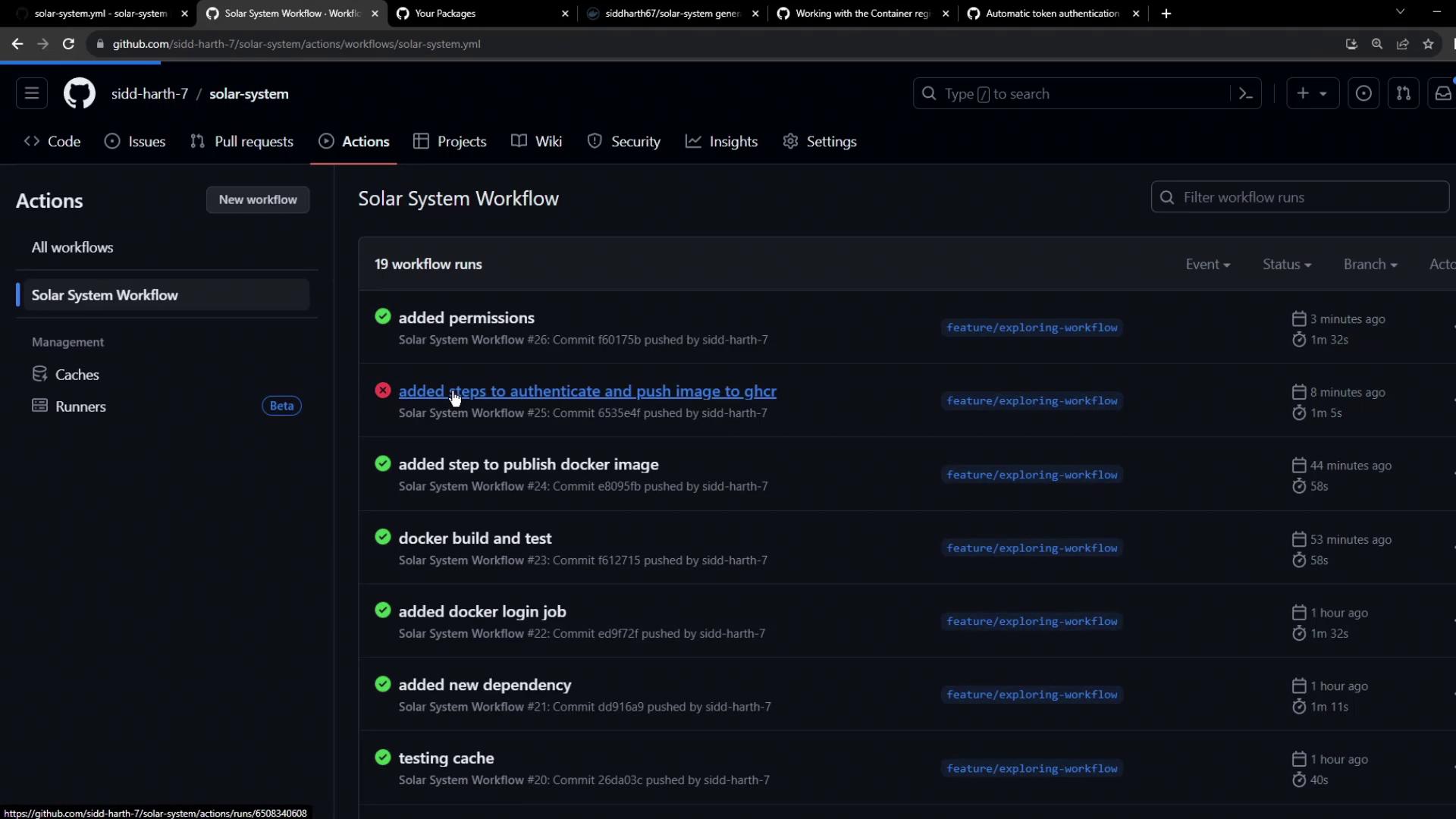Open the pull requests icon in the header
This screenshot has height=819, width=1456.
pyautogui.click(x=1403, y=94)
